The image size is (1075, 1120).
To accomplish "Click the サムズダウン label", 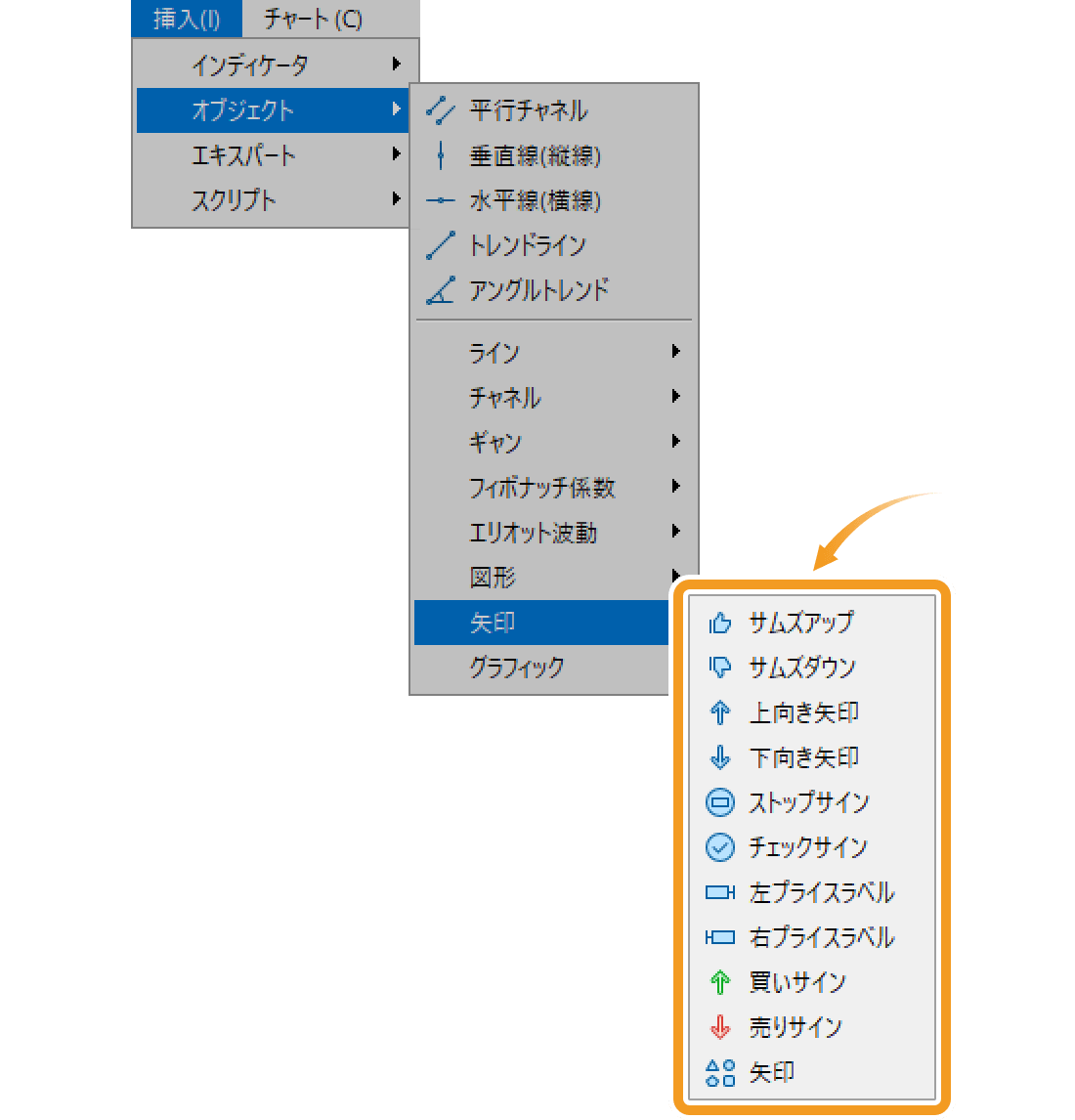I will click(x=802, y=668).
